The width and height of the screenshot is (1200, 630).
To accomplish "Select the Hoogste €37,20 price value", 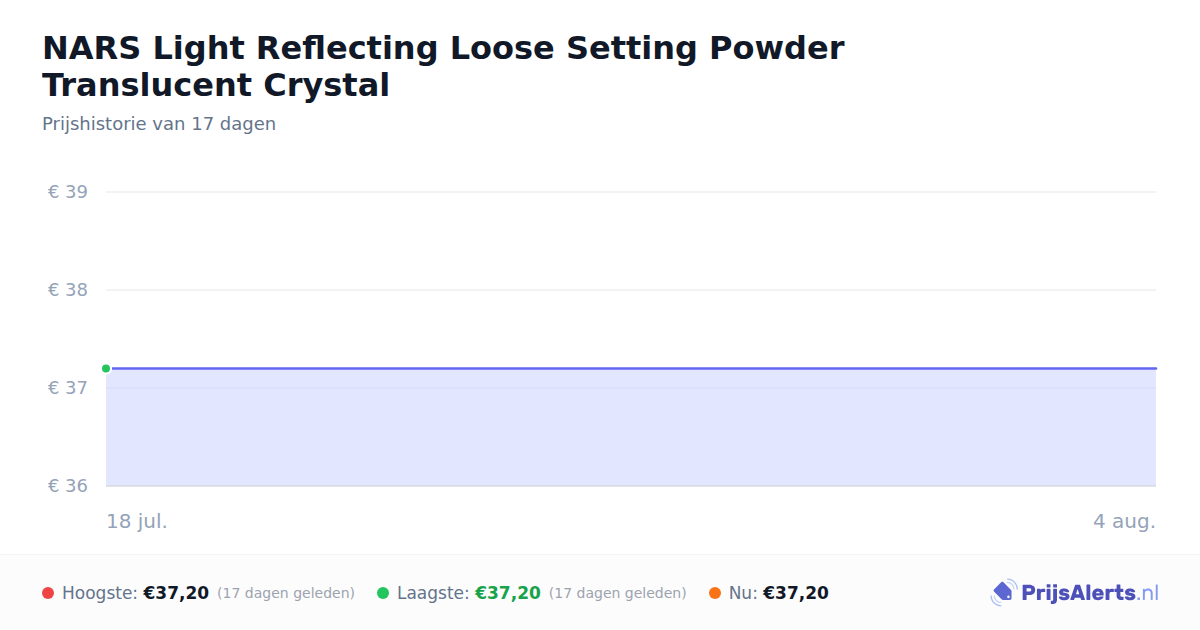I will pos(176,593).
